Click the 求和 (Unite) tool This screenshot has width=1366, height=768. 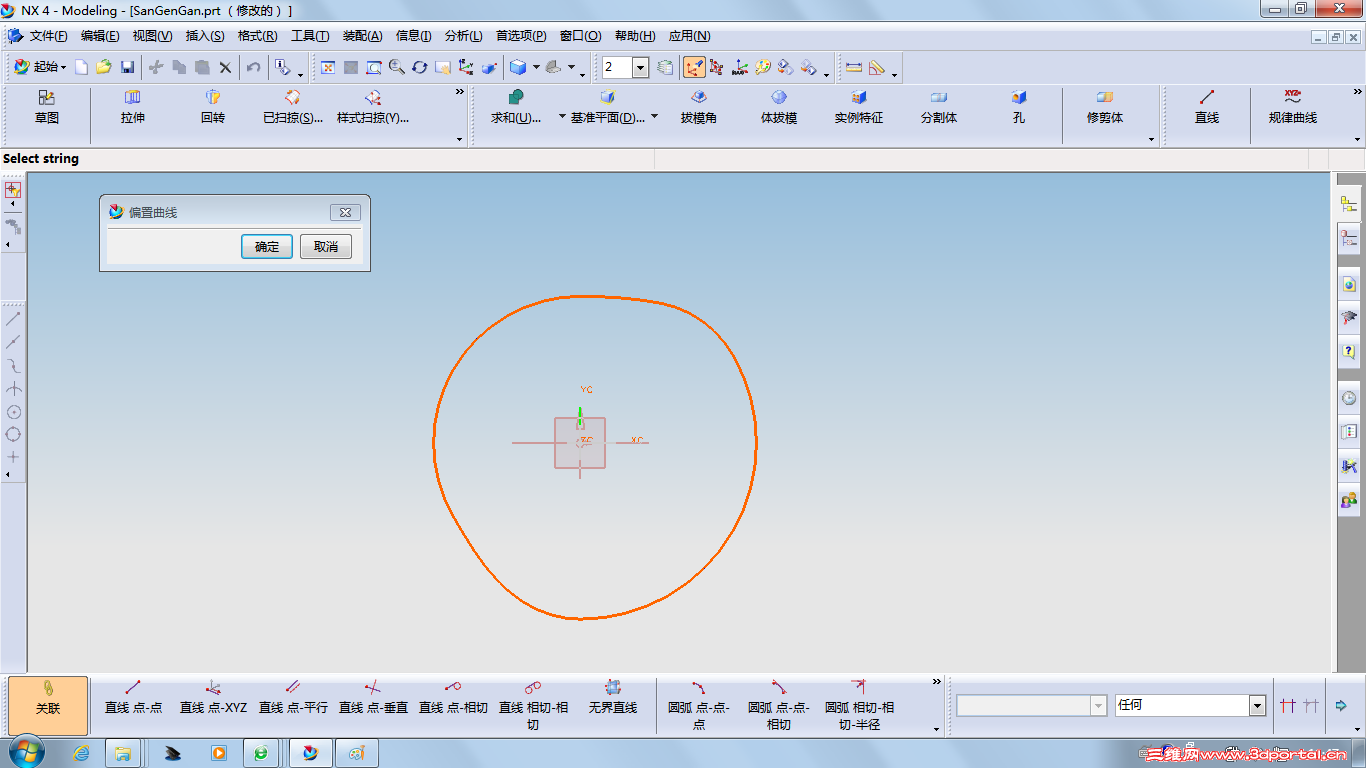coord(516,107)
